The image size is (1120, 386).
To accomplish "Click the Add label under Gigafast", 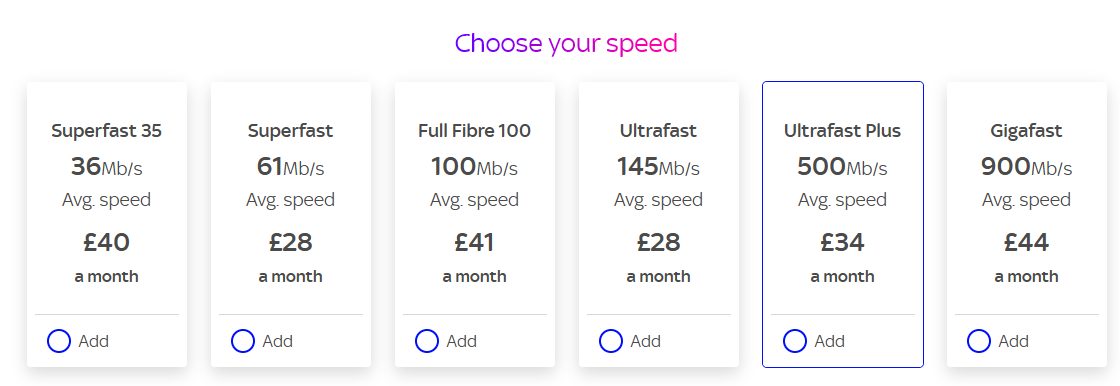I will 1014,341.
